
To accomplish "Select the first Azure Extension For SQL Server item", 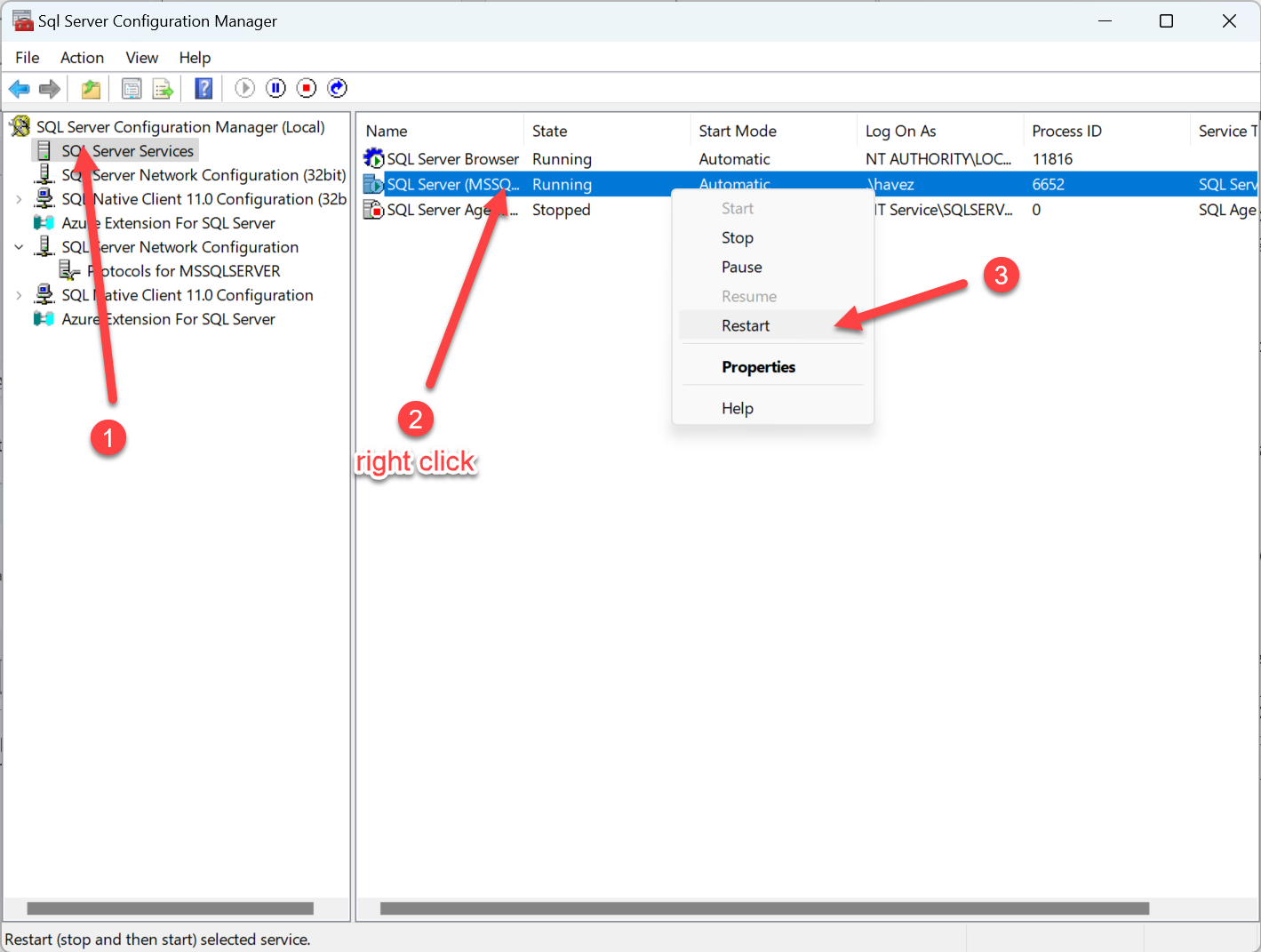I will coord(168,223).
